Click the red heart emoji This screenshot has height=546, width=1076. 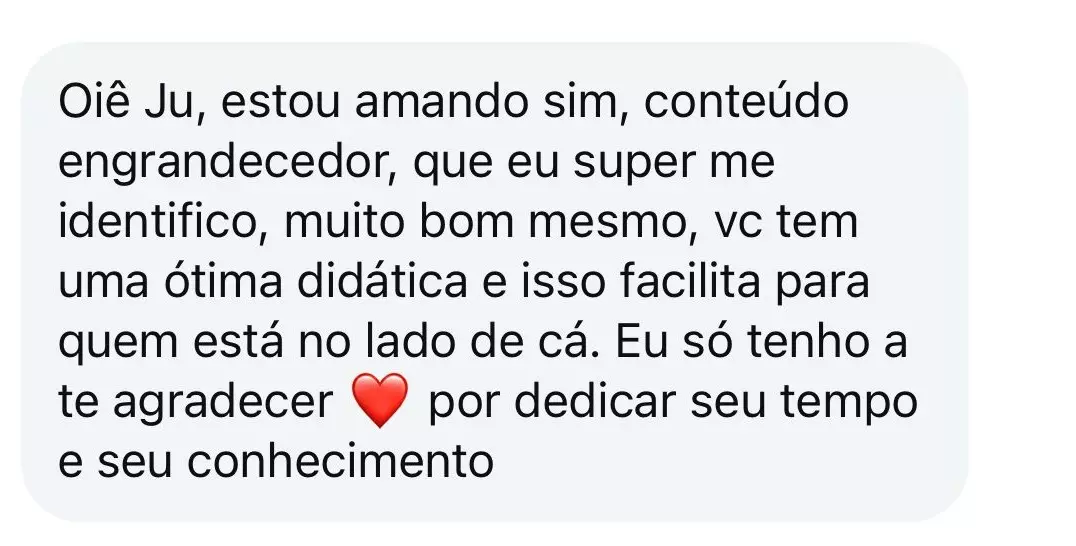point(381,402)
